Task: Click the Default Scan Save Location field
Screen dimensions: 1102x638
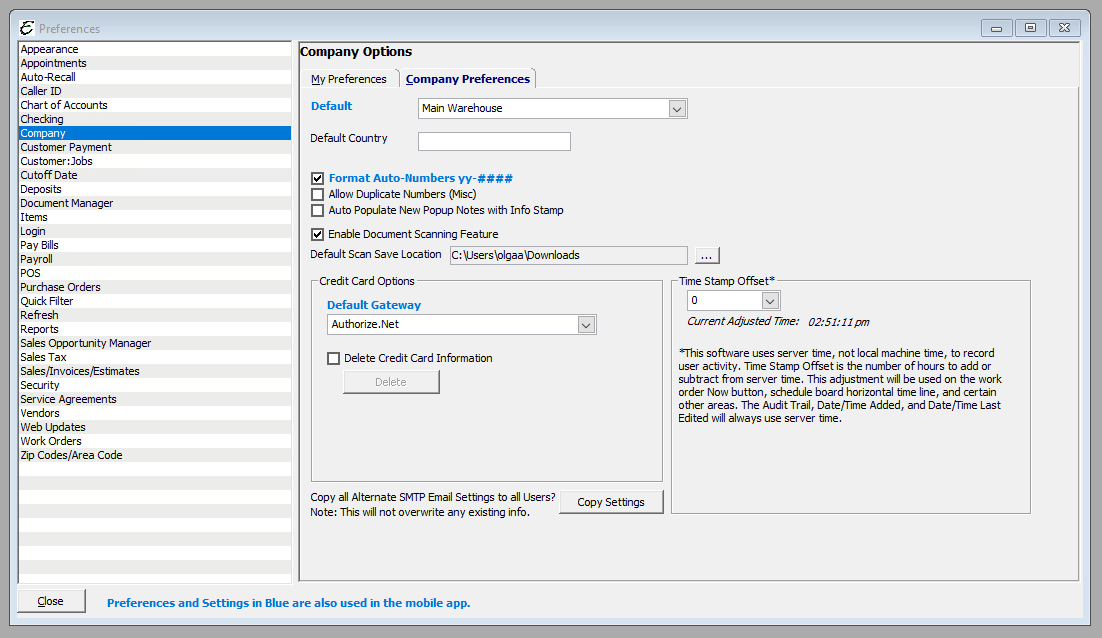Action: [569, 255]
